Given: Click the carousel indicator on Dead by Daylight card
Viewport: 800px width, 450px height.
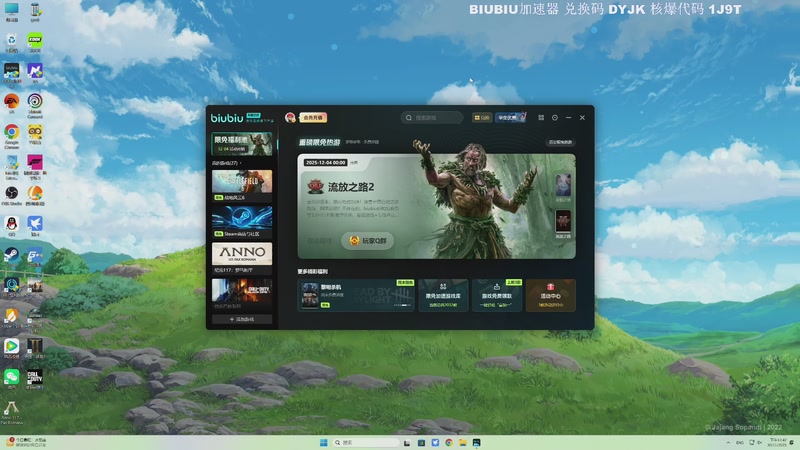Looking at the screenshot, I should [403, 305].
